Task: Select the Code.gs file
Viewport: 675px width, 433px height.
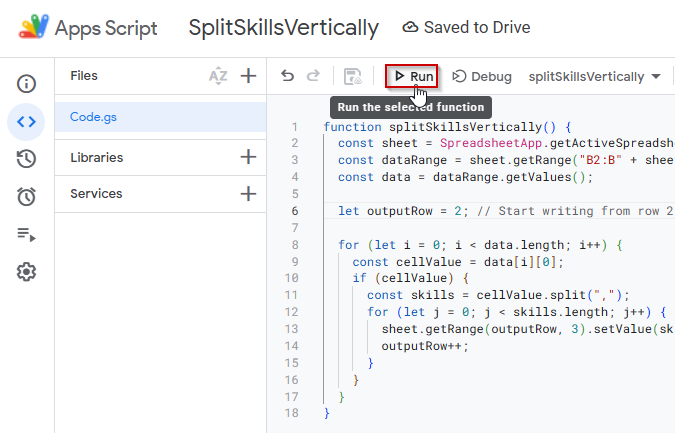Action: (160, 117)
